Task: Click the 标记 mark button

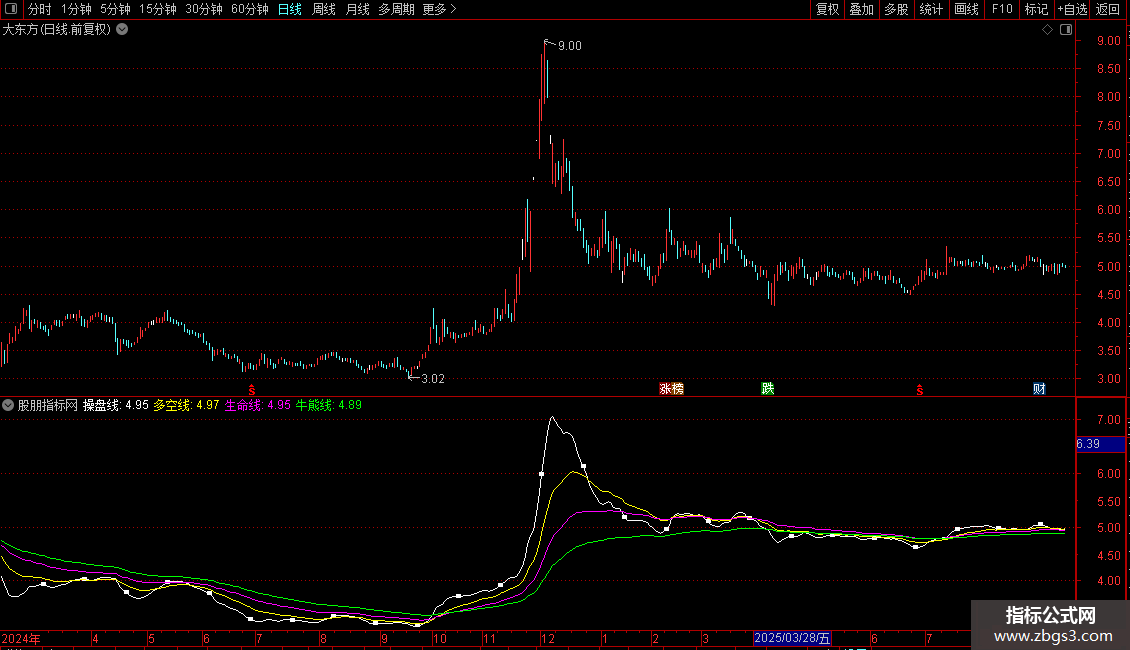Action: 1036,9
